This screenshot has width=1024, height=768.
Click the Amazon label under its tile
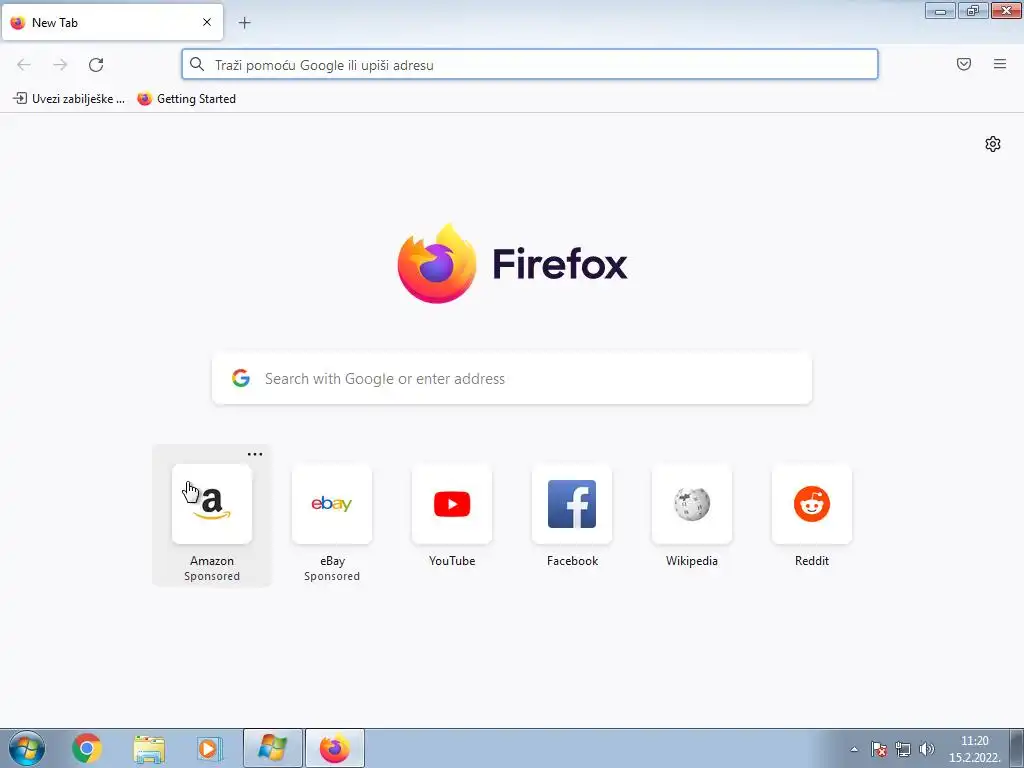pos(212,560)
